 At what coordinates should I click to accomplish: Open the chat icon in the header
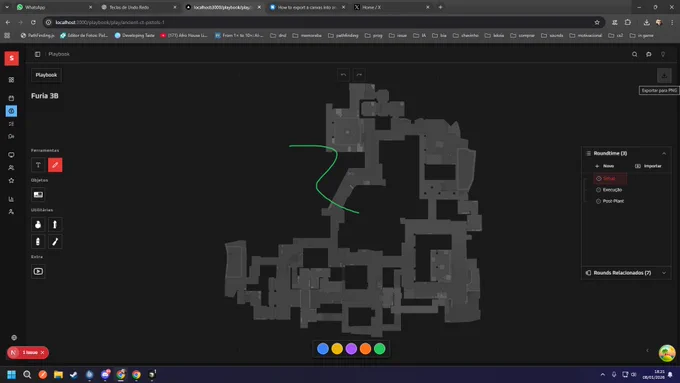tap(649, 54)
